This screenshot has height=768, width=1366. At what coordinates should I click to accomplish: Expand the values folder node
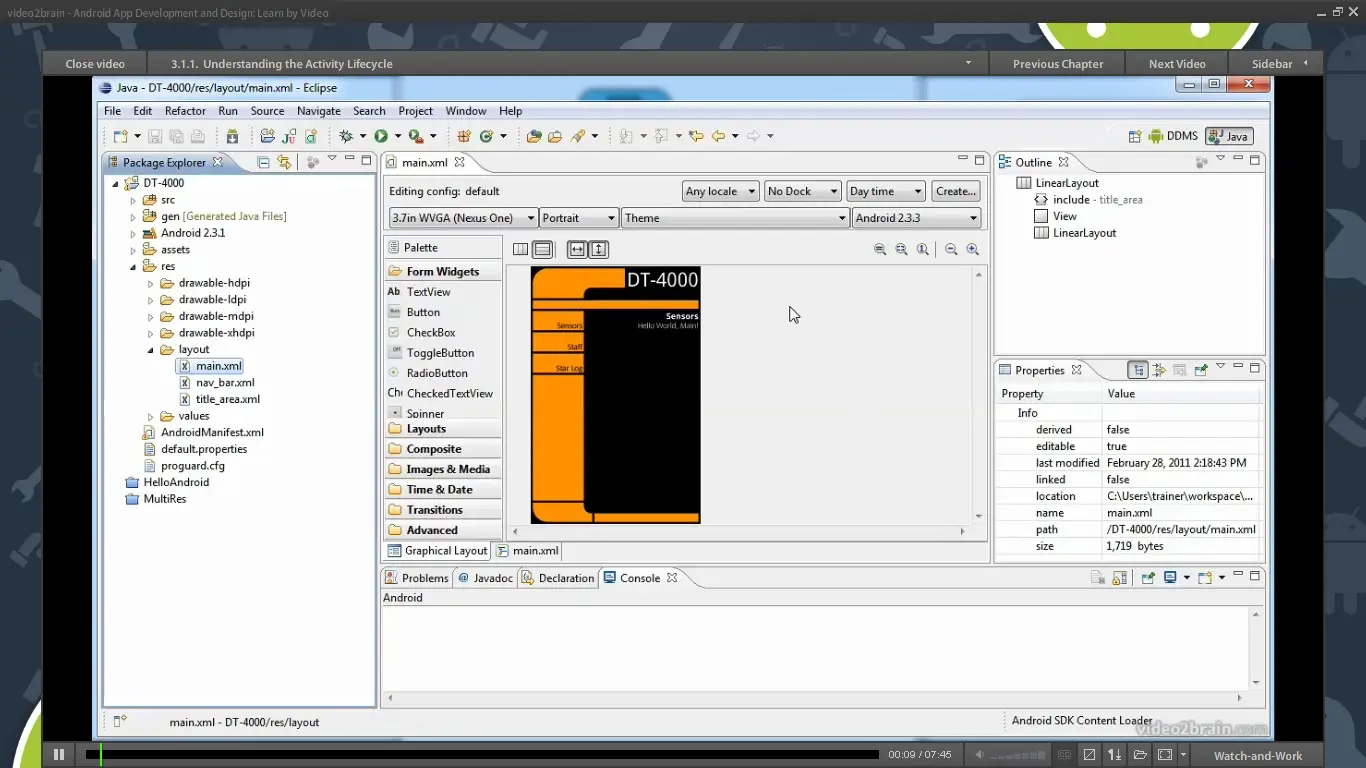(x=151, y=416)
